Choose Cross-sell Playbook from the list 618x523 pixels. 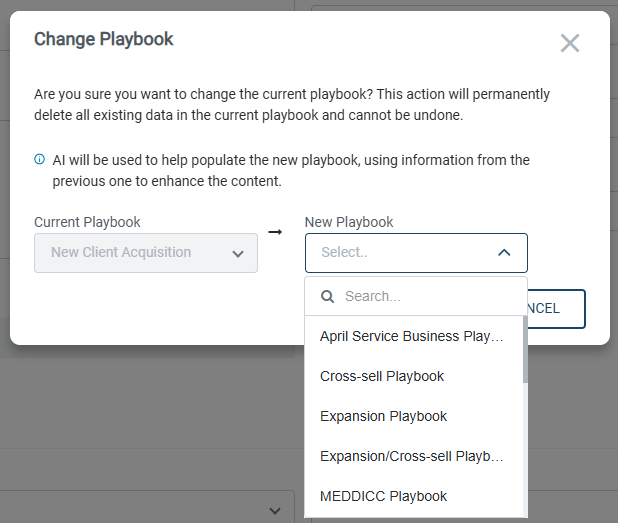pyautogui.click(x=382, y=376)
